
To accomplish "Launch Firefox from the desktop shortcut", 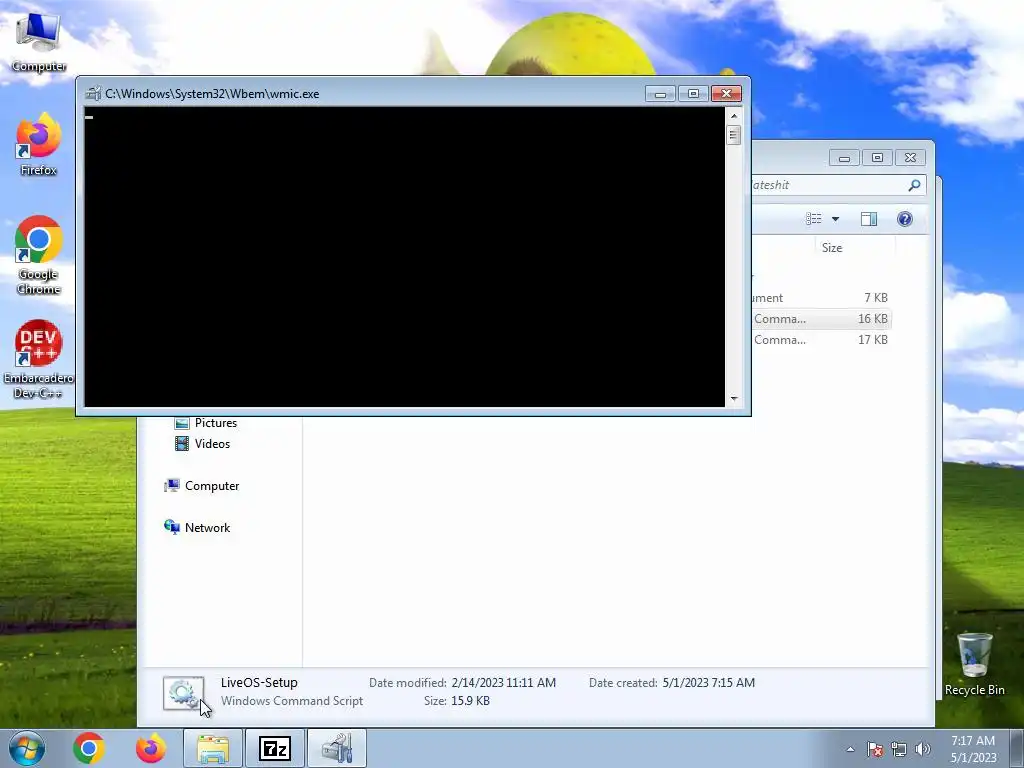I will click(x=39, y=144).
